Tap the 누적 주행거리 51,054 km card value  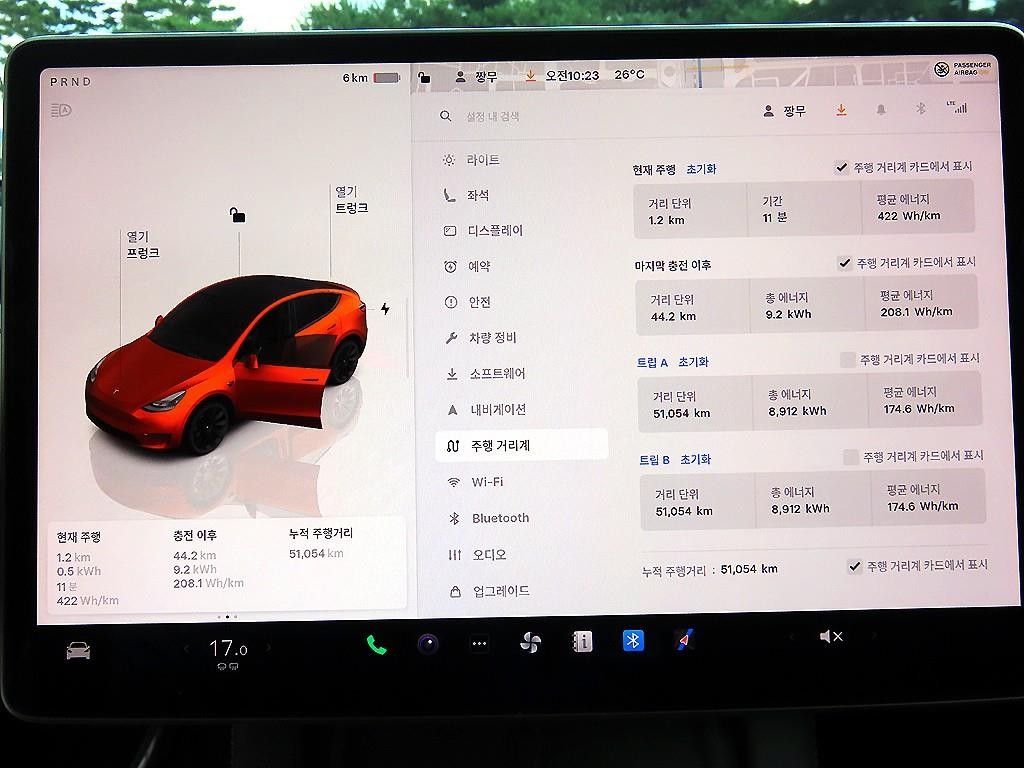pos(316,554)
